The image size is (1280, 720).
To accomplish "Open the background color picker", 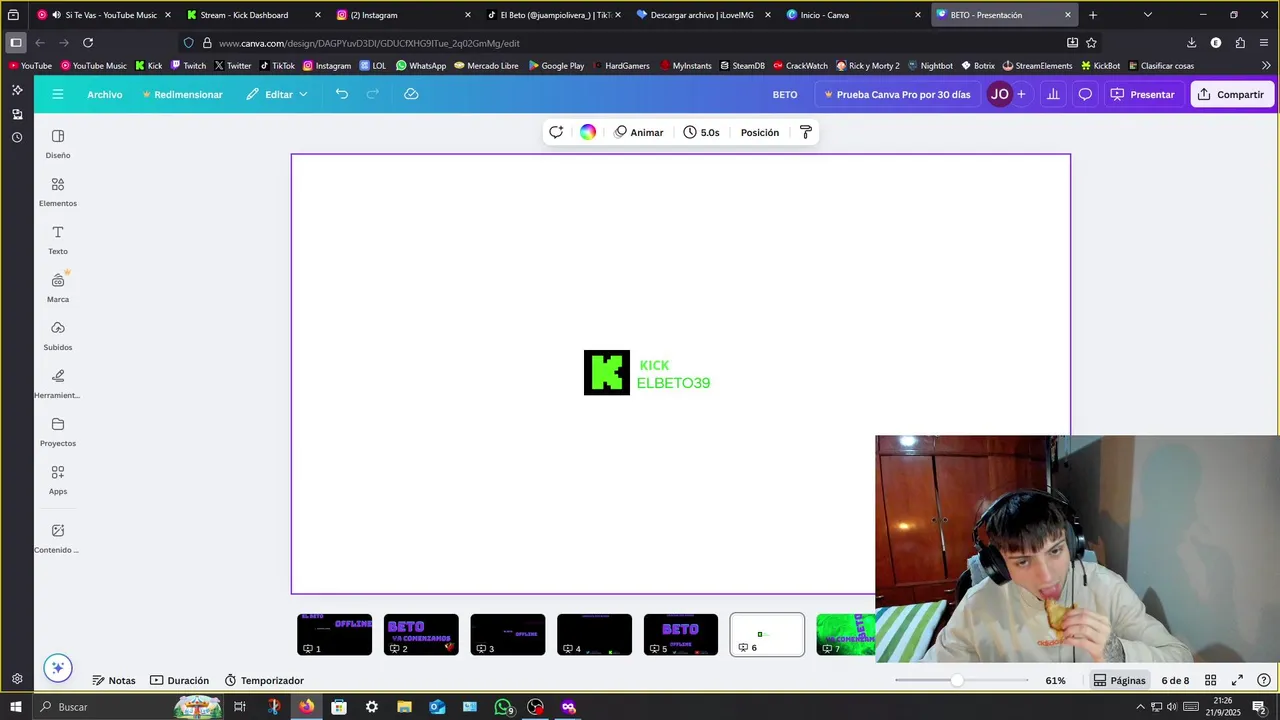I will tap(588, 132).
